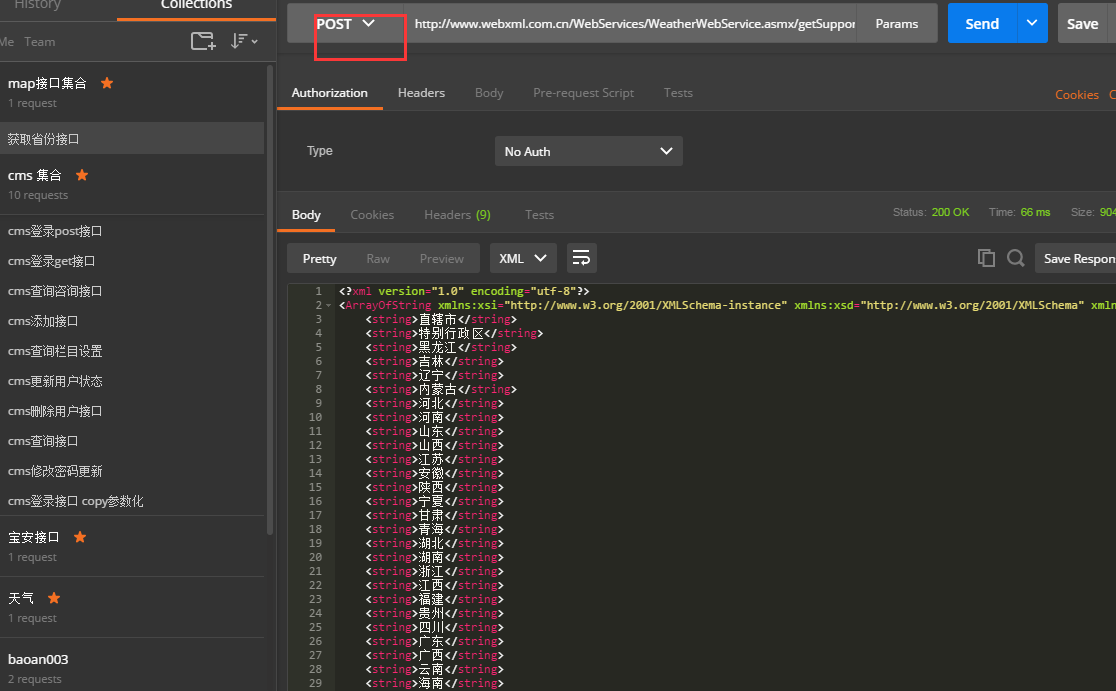
Task: Switch to the History sidebar tab
Action: tap(38, 5)
